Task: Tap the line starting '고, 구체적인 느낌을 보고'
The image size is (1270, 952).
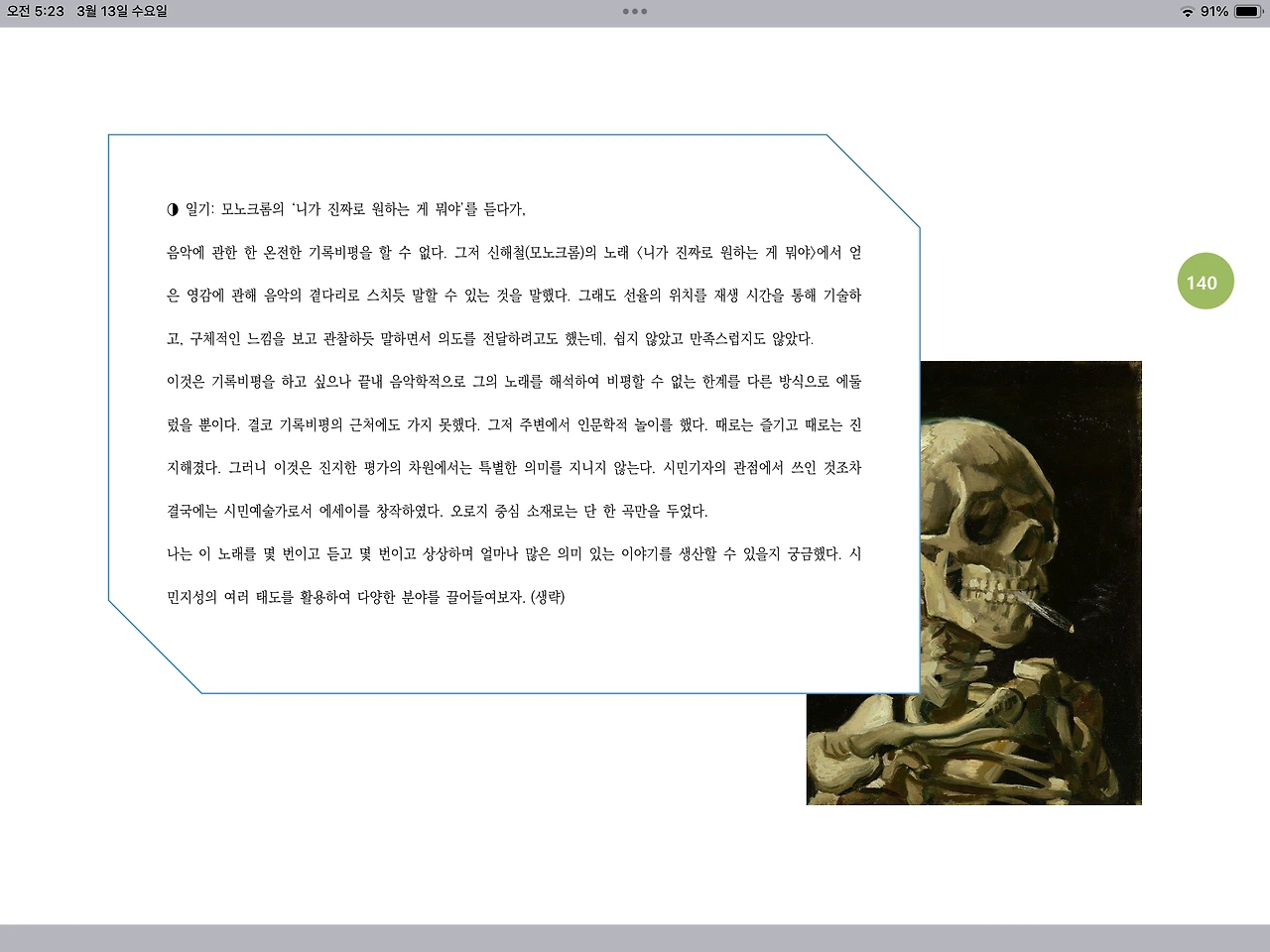Action: (x=490, y=339)
